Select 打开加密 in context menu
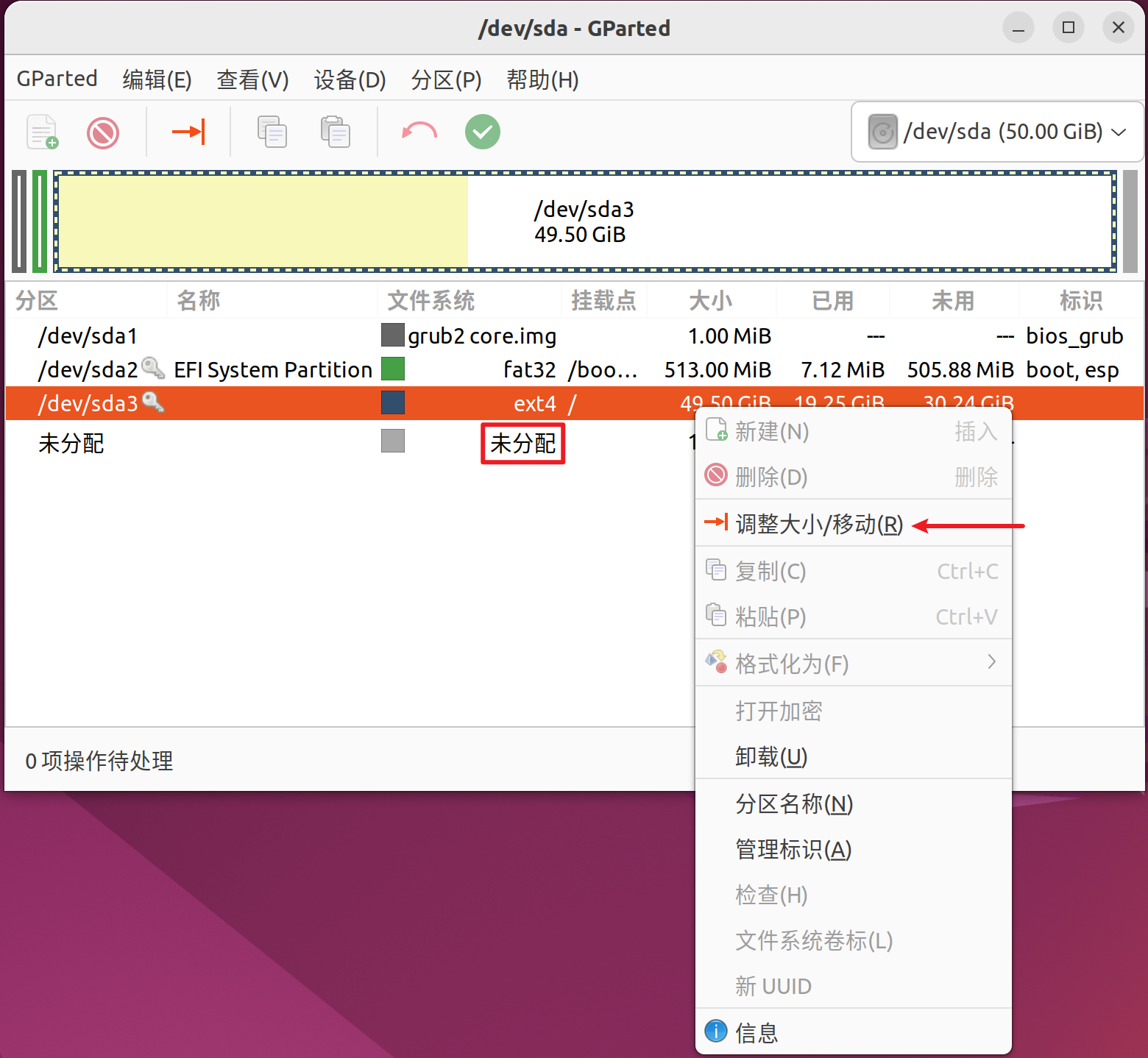This screenshot has width=1148, height=1058. 854,711
